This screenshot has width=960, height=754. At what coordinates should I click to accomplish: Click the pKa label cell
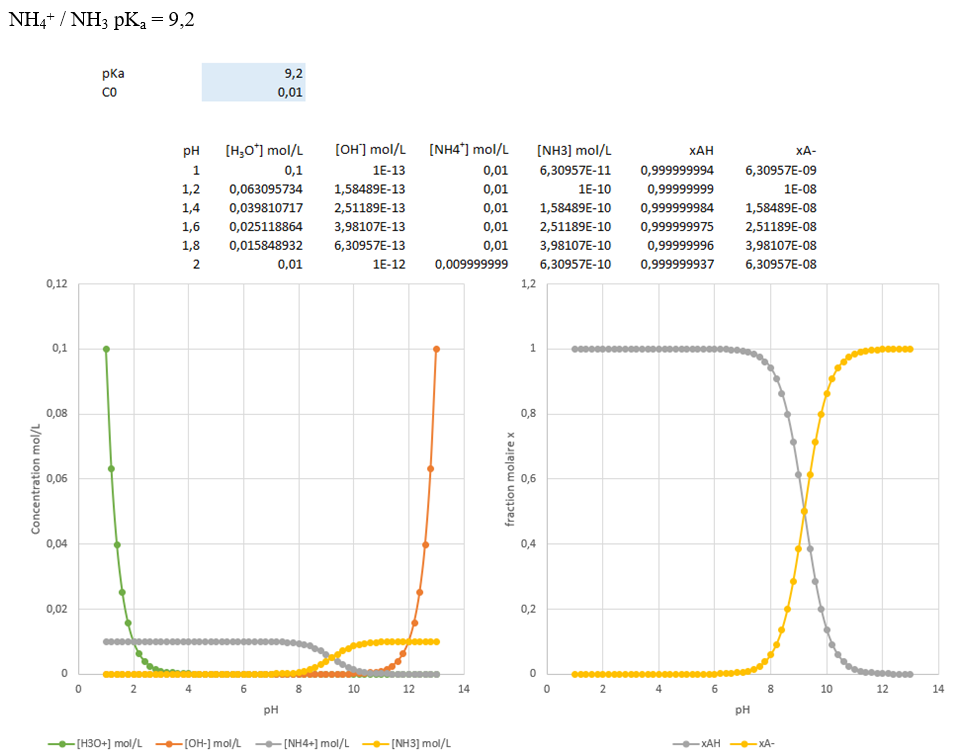point(113,73)
